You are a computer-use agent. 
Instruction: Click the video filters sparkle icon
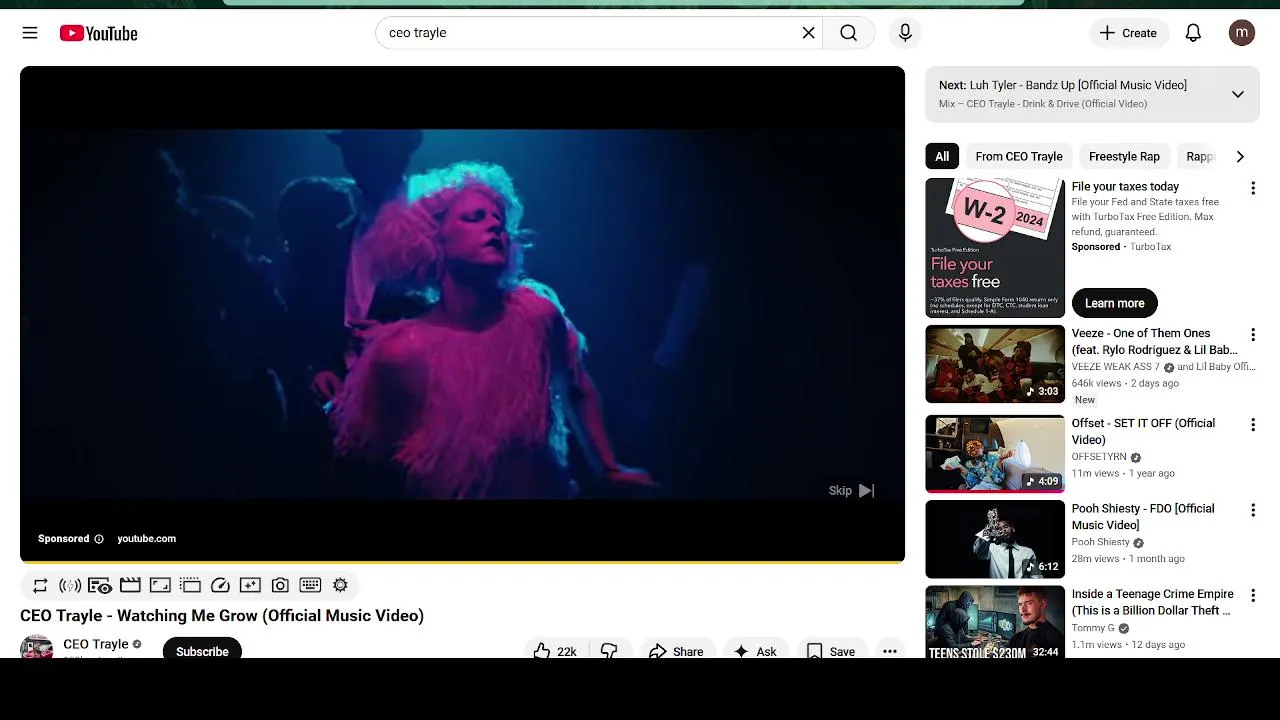(x=250, y=585)
